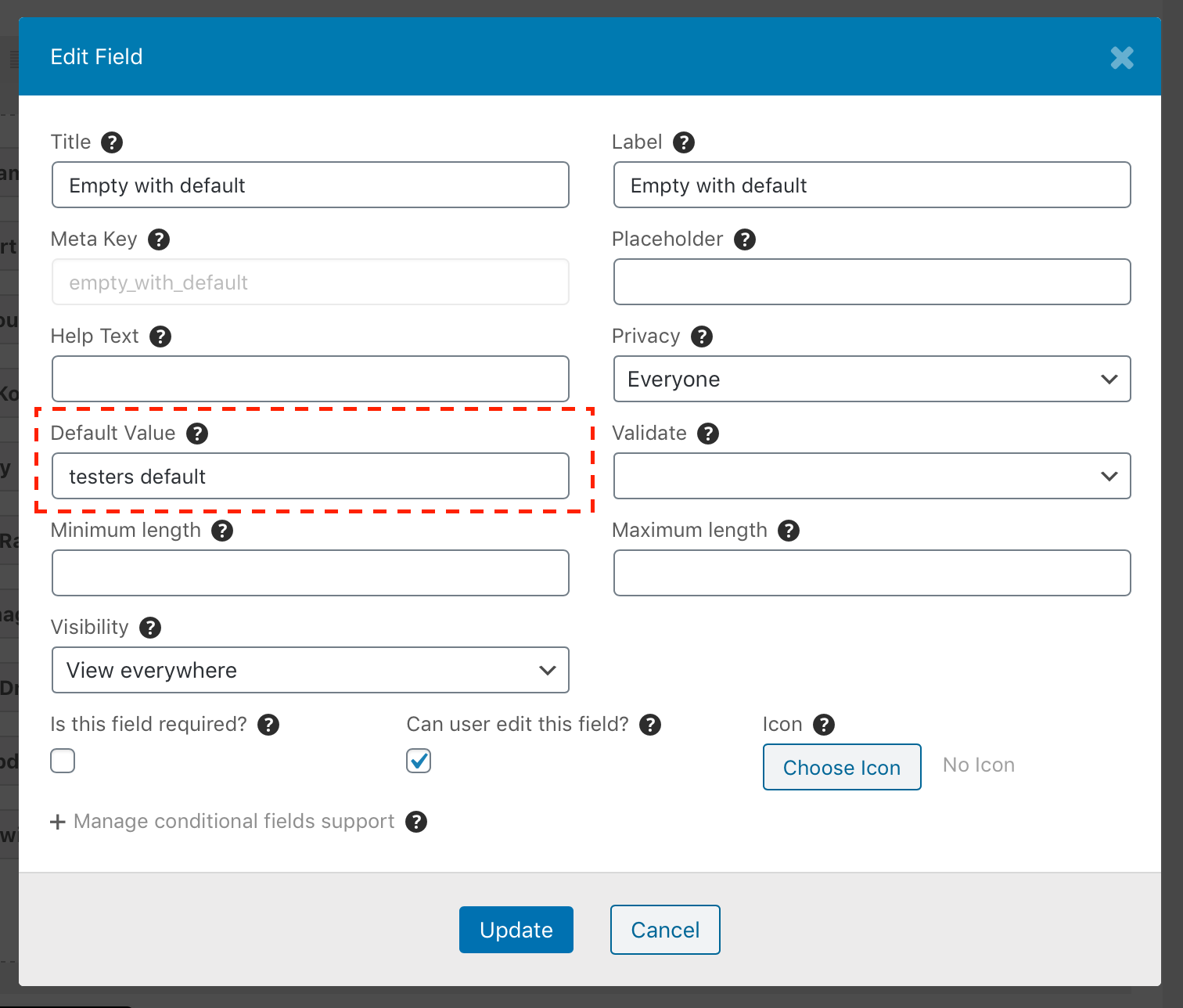Screen dimensions: 1183x1008
Task: Click the Edit Field dialog title
Action: point(96,57)
